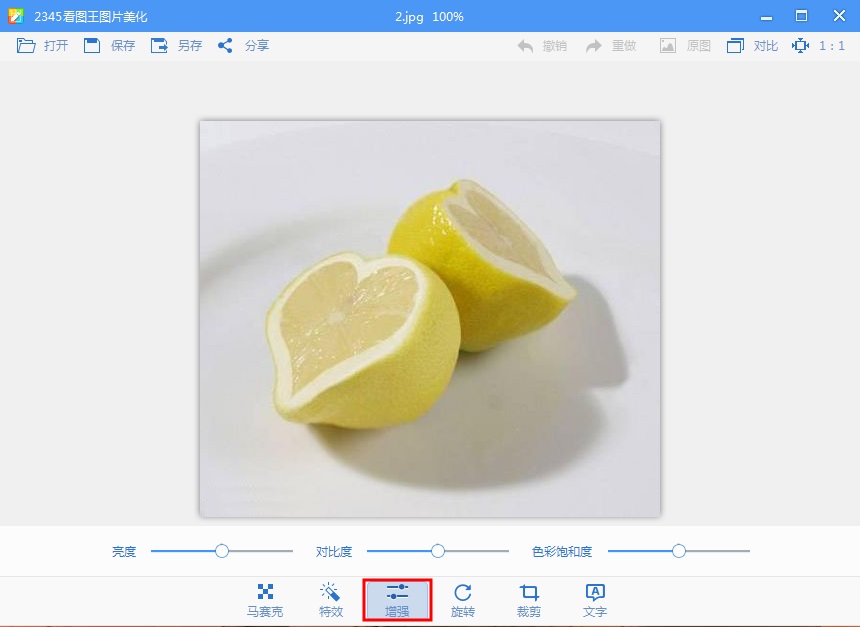Click Save As (另存) in toolbar
Viewport: 860px width, 627px height.
[159, 46]
